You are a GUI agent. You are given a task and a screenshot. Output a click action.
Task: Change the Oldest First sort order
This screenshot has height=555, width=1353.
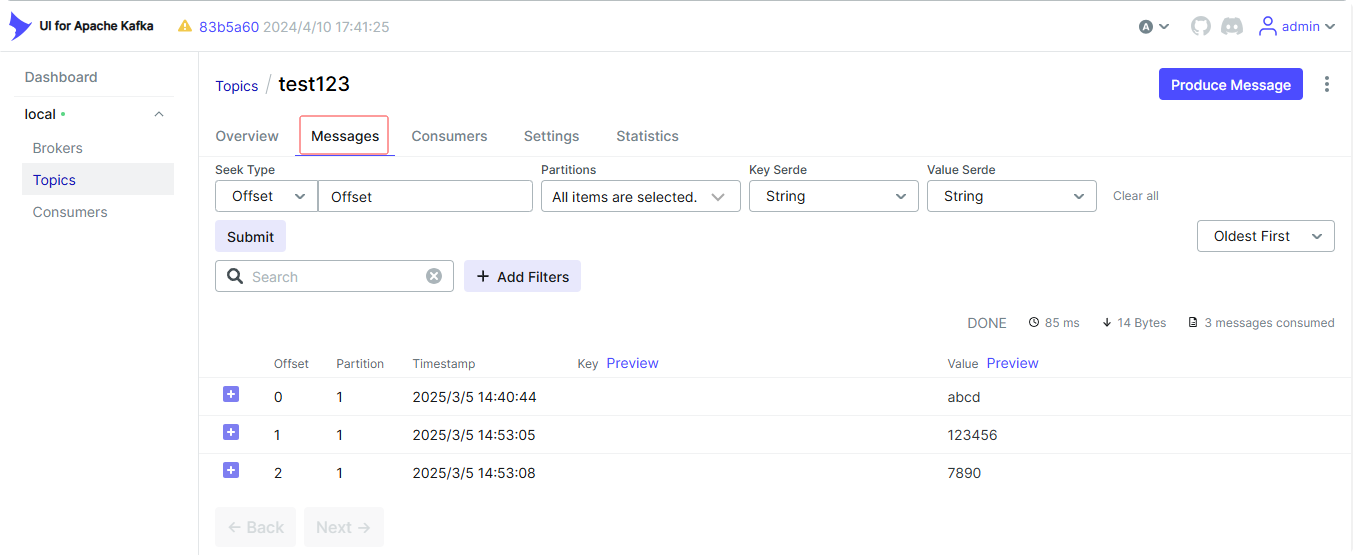point(1265,236)
